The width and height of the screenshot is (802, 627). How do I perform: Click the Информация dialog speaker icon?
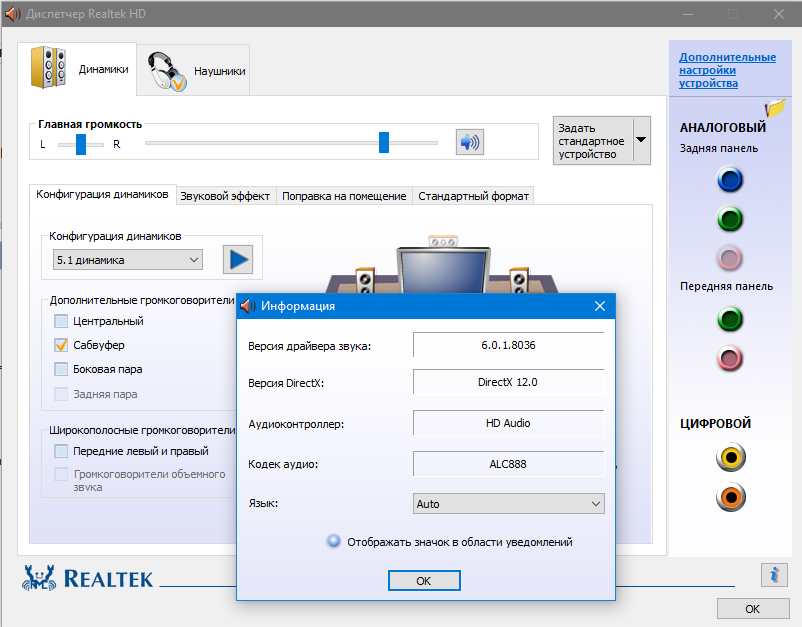click(x=248, y=306)
